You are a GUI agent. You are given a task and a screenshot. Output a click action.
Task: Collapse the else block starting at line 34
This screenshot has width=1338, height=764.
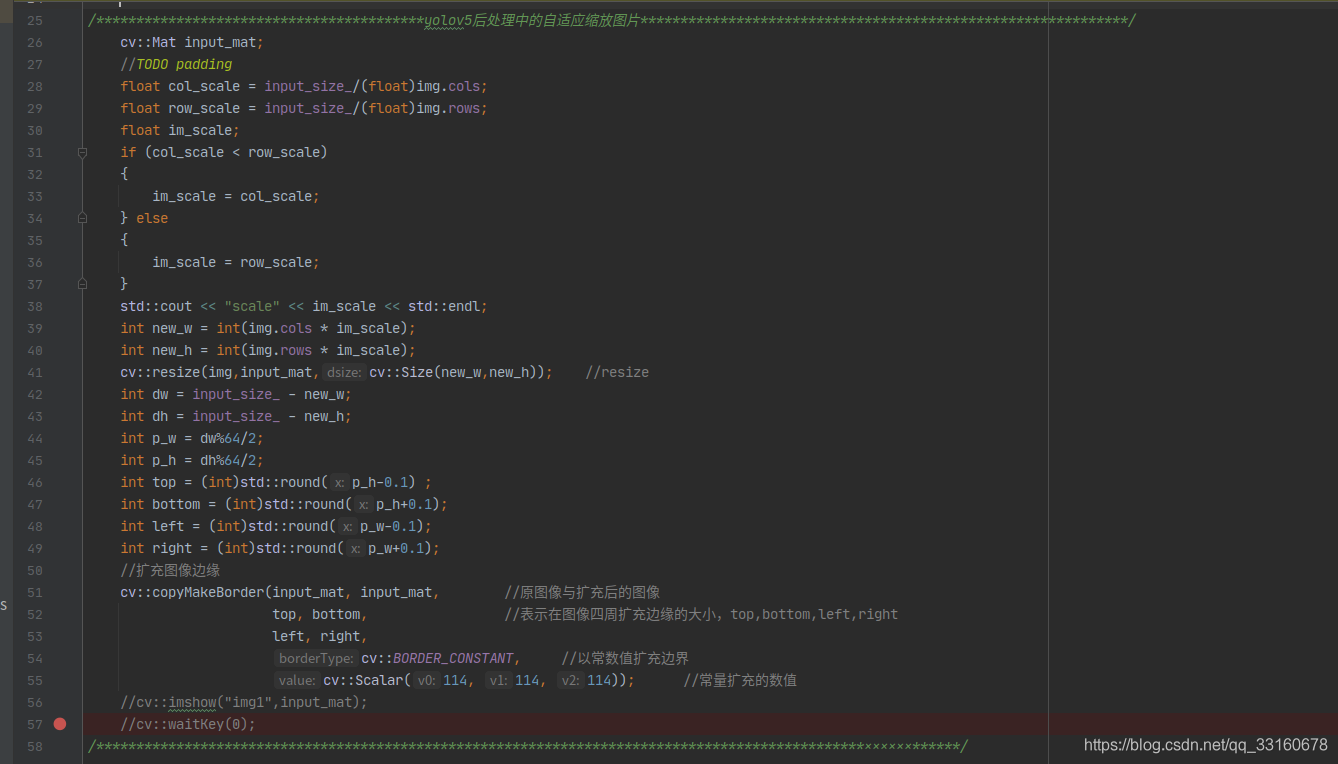coord(82,218)
